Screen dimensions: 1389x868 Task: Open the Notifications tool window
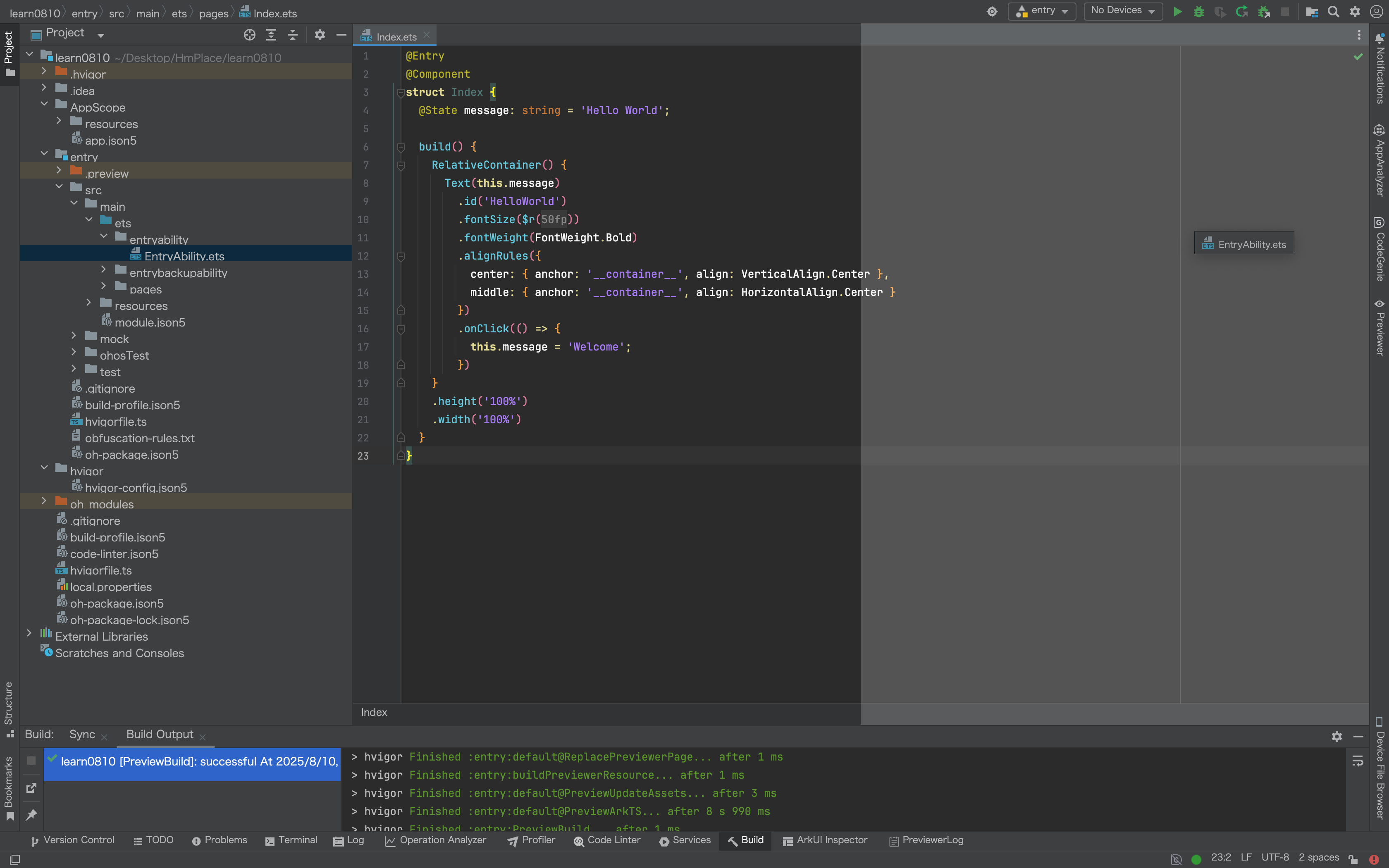(x=1380, y=68)
